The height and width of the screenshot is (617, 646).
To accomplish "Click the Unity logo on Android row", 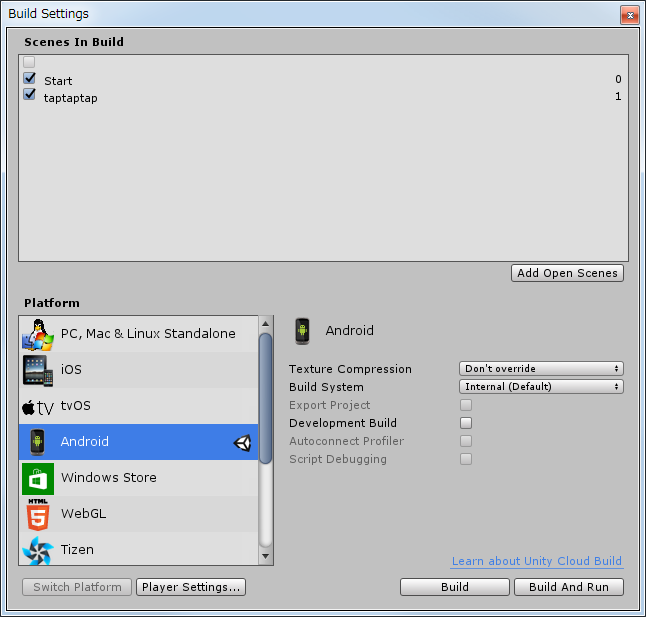I will click(243, 443).
